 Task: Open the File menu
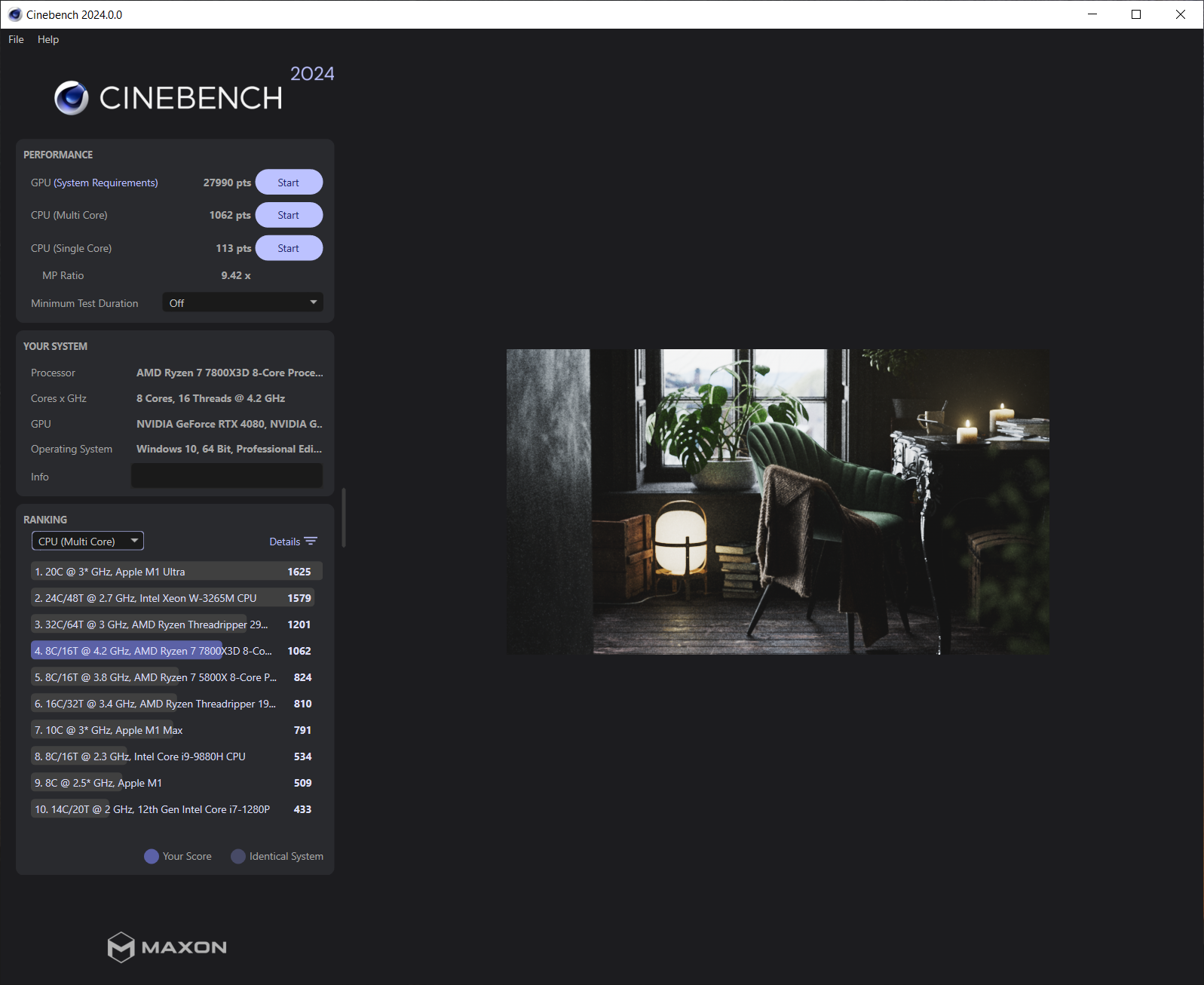[x=16, y=39]
